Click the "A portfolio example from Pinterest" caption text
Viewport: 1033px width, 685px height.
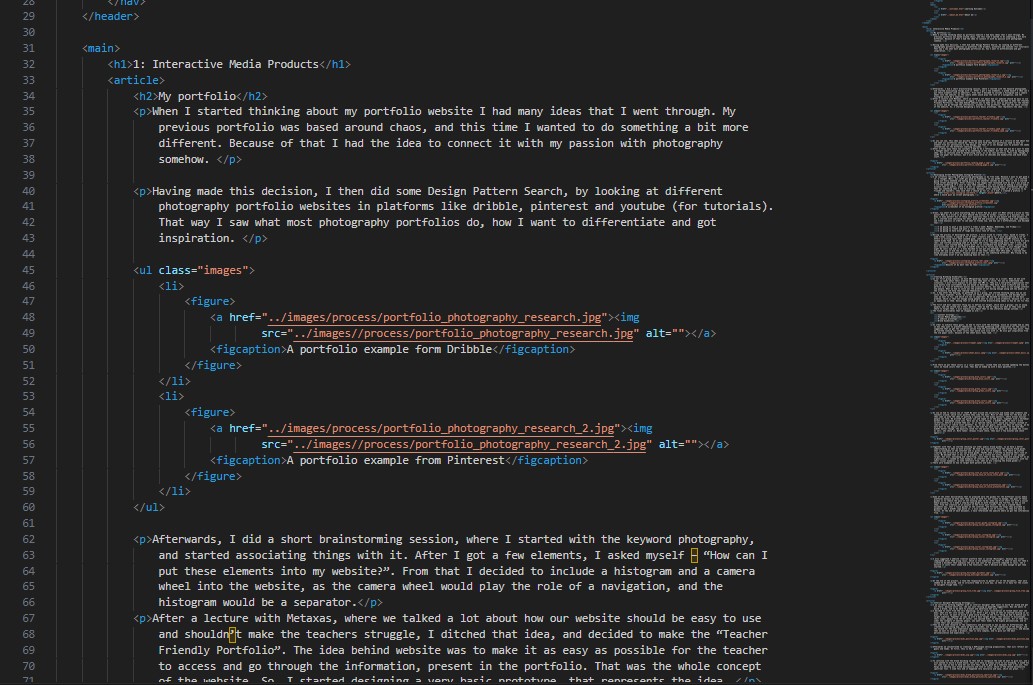[x=395, y=460]
